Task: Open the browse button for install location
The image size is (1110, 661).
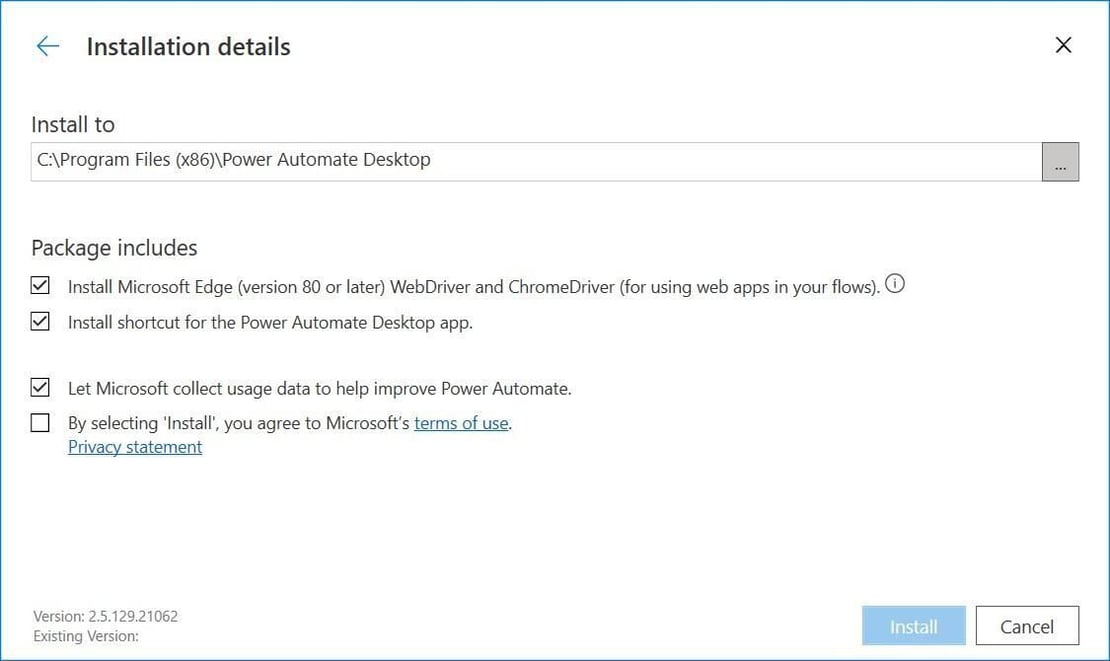Action: click(x=1061, y=161)
